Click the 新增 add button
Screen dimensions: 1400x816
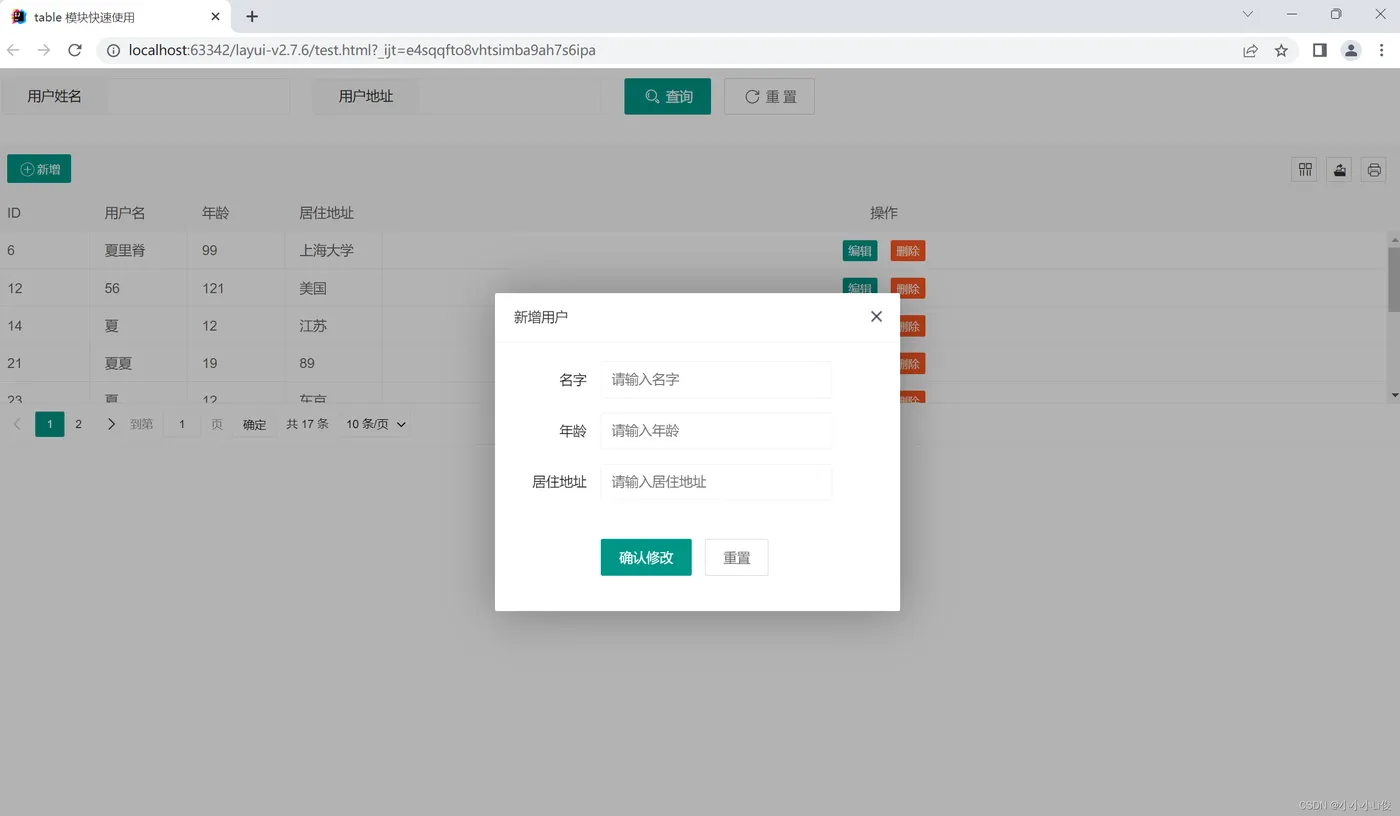39,168
